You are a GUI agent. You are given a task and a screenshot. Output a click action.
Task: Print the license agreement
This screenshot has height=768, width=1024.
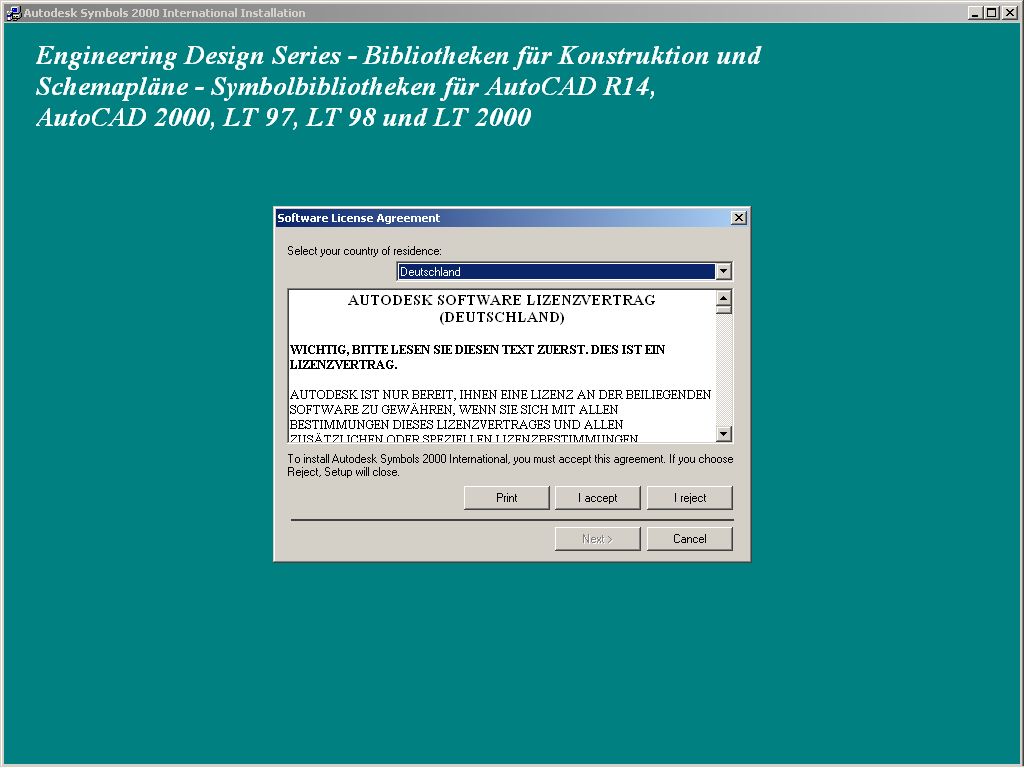coord(506,498)
